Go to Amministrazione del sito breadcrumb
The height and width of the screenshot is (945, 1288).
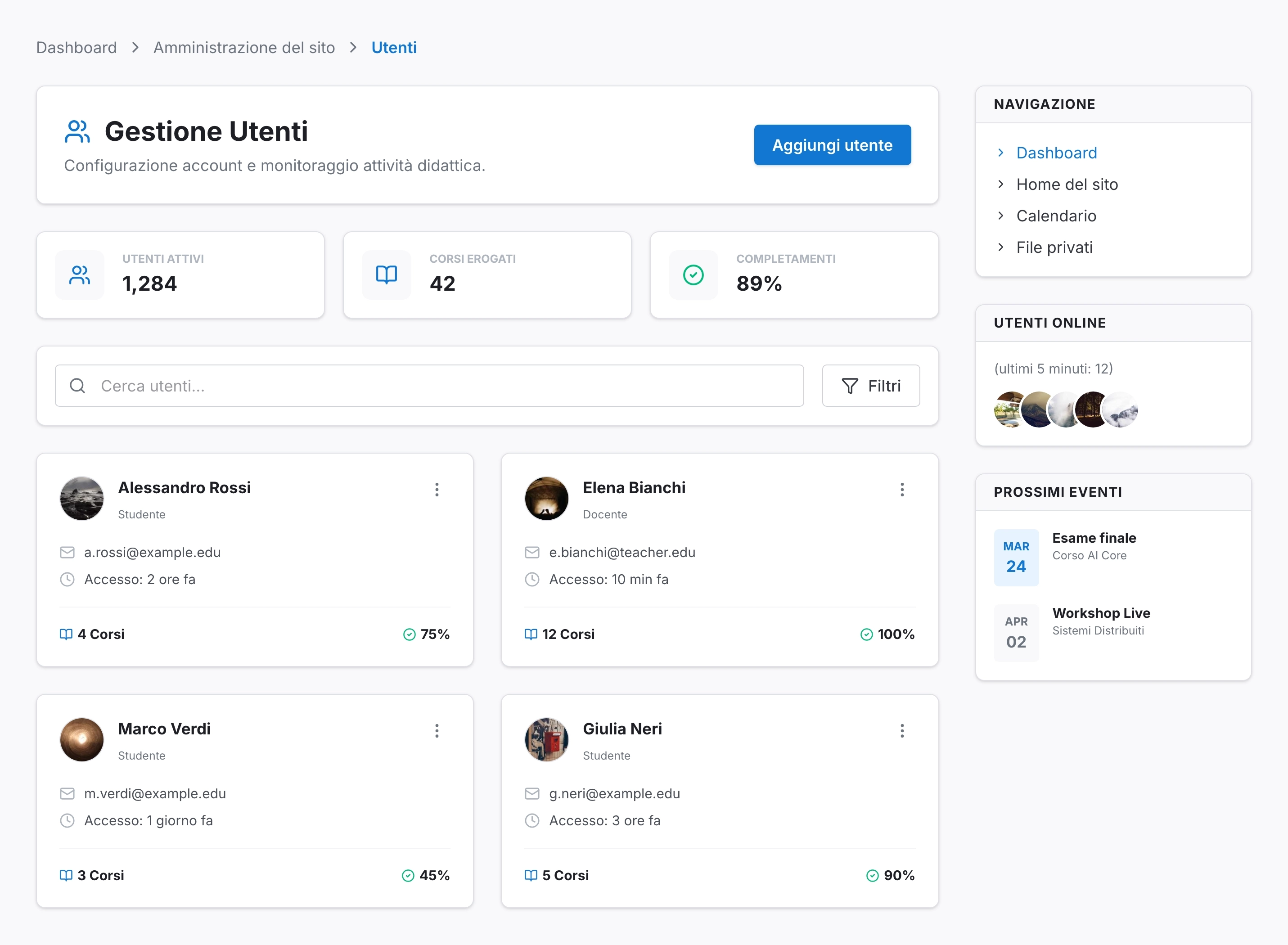[x=244, y=48]
